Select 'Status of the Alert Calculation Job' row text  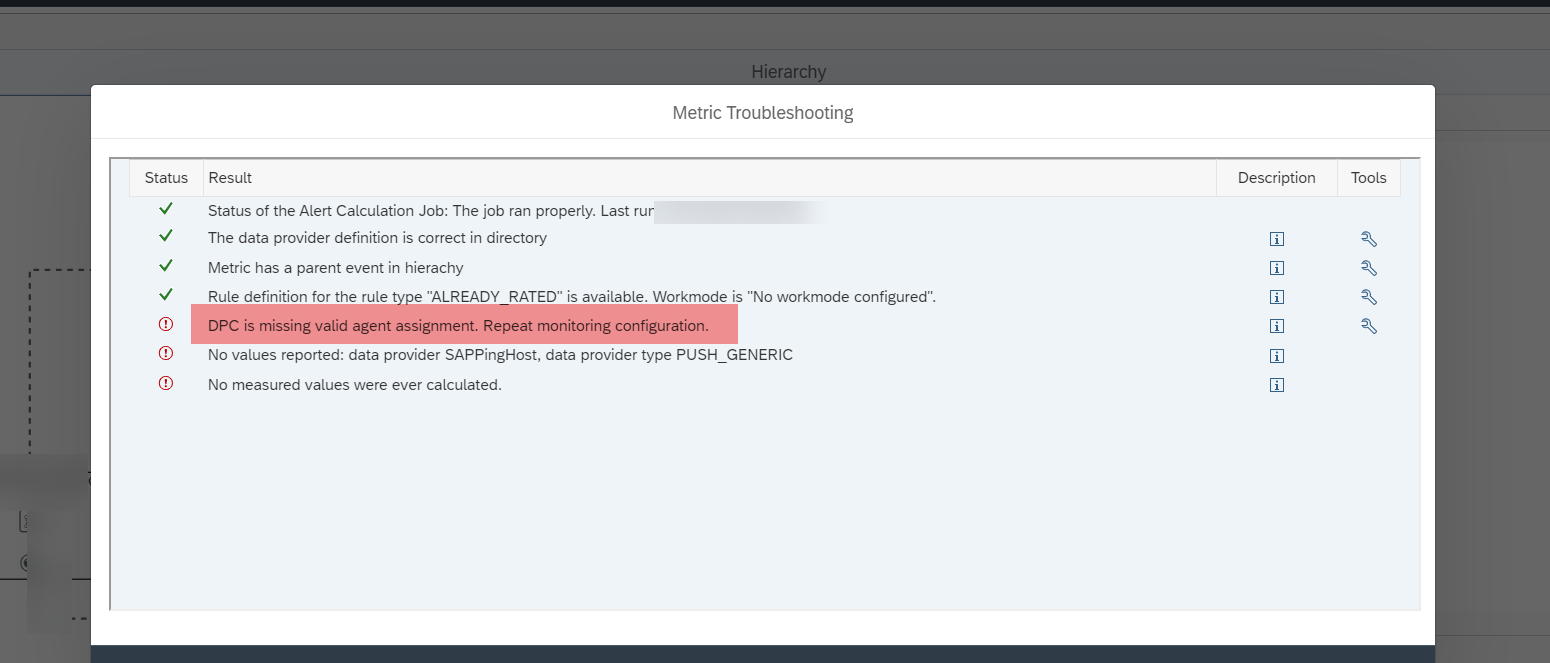tap(431, 211)
